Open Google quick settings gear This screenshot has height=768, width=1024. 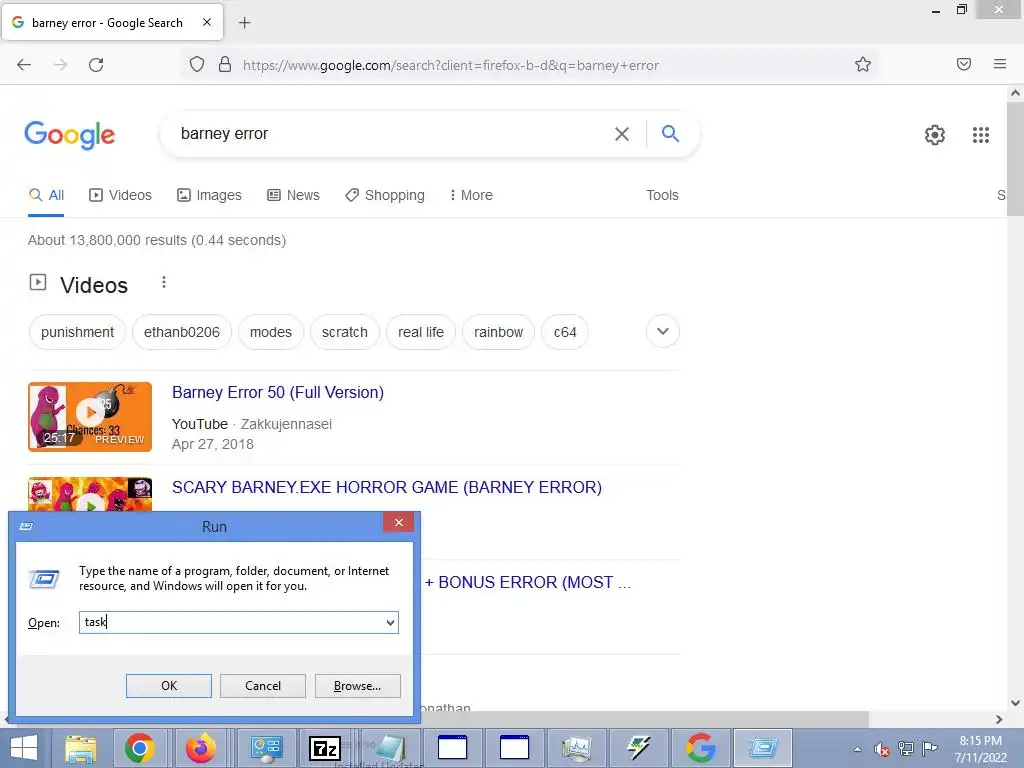[935, 135]
